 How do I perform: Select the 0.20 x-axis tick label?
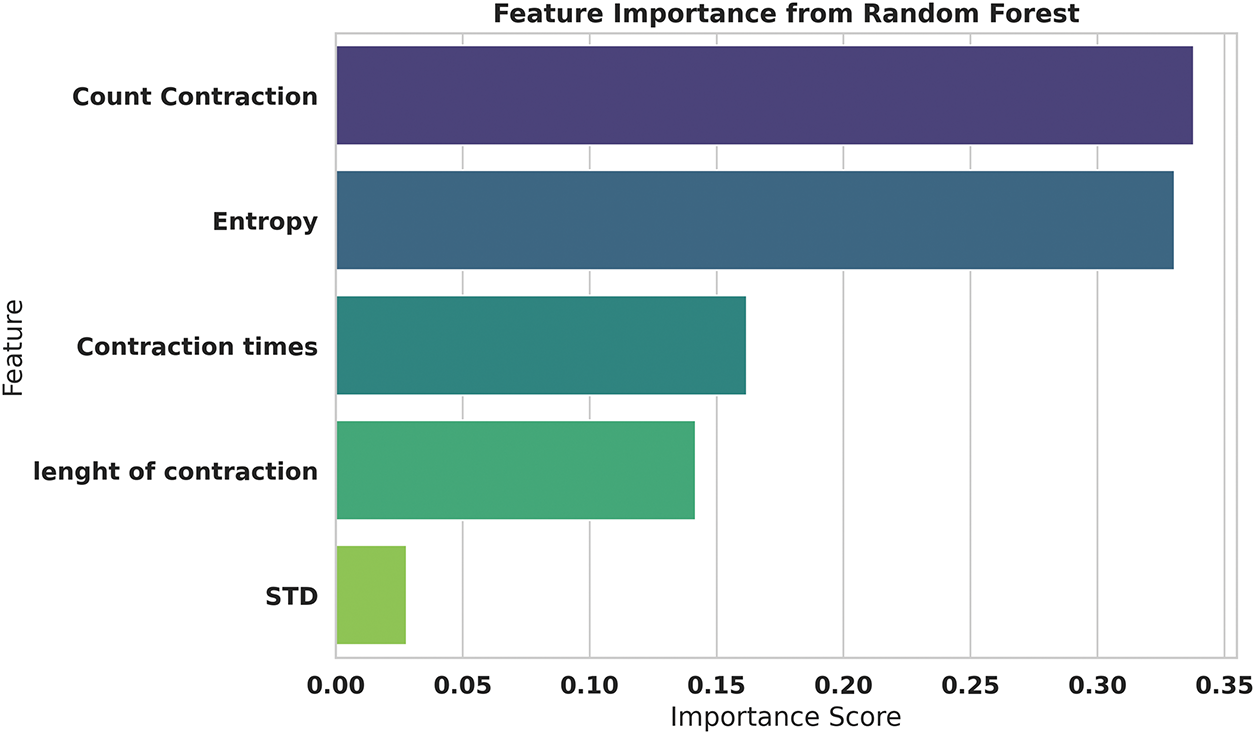point(844,687)
